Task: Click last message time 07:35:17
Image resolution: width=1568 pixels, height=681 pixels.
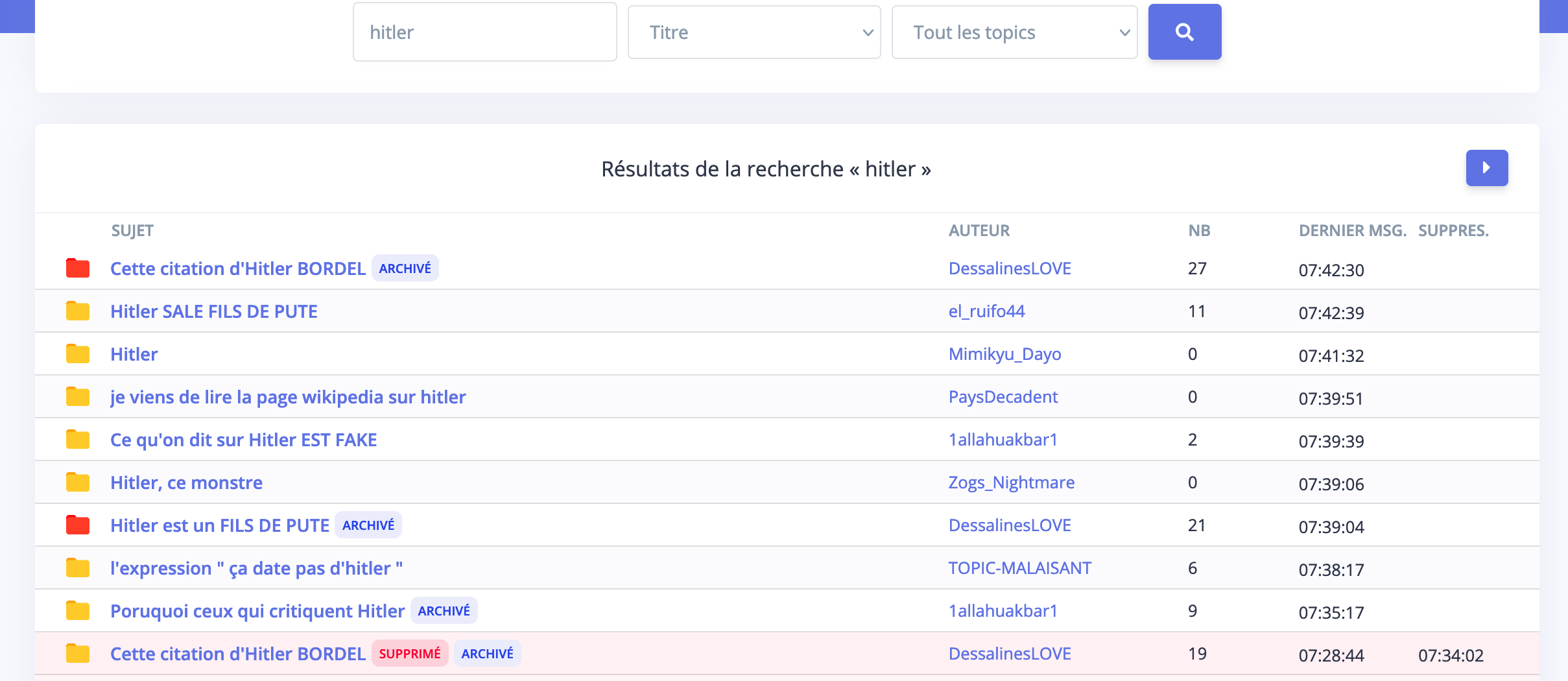Action: pos(1331,613)
